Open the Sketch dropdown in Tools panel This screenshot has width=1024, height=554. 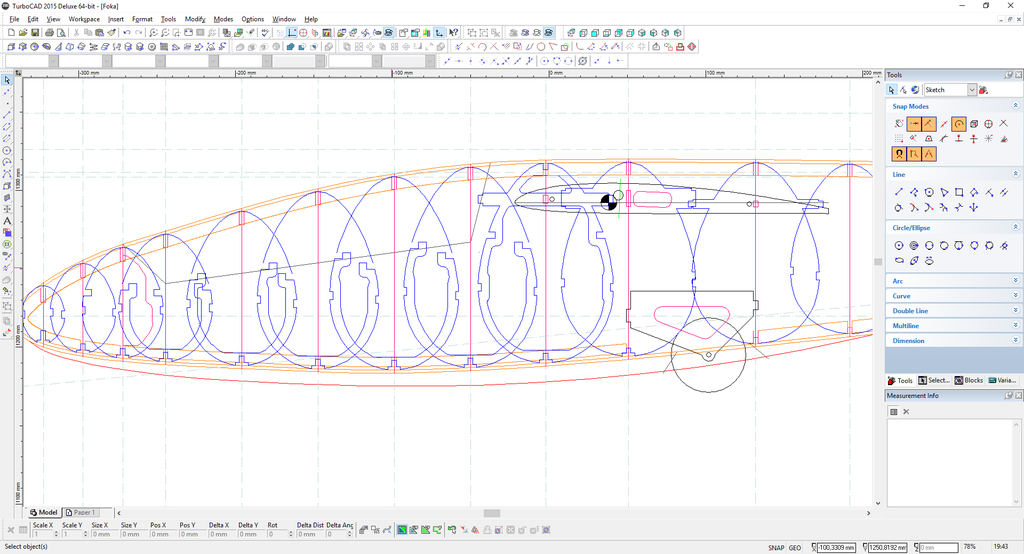tap(971, 90)
